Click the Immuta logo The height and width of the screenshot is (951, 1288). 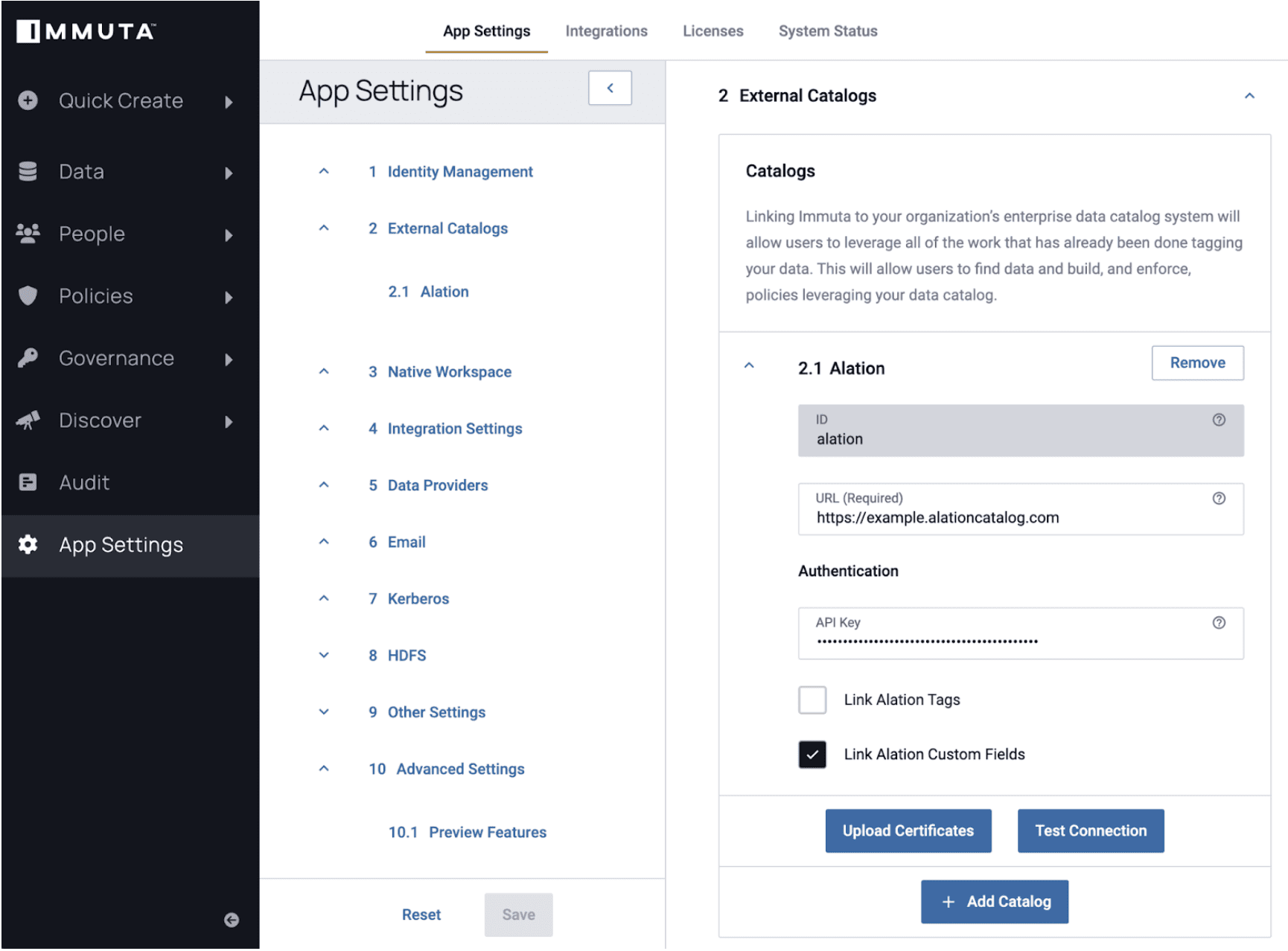(86, 31)
